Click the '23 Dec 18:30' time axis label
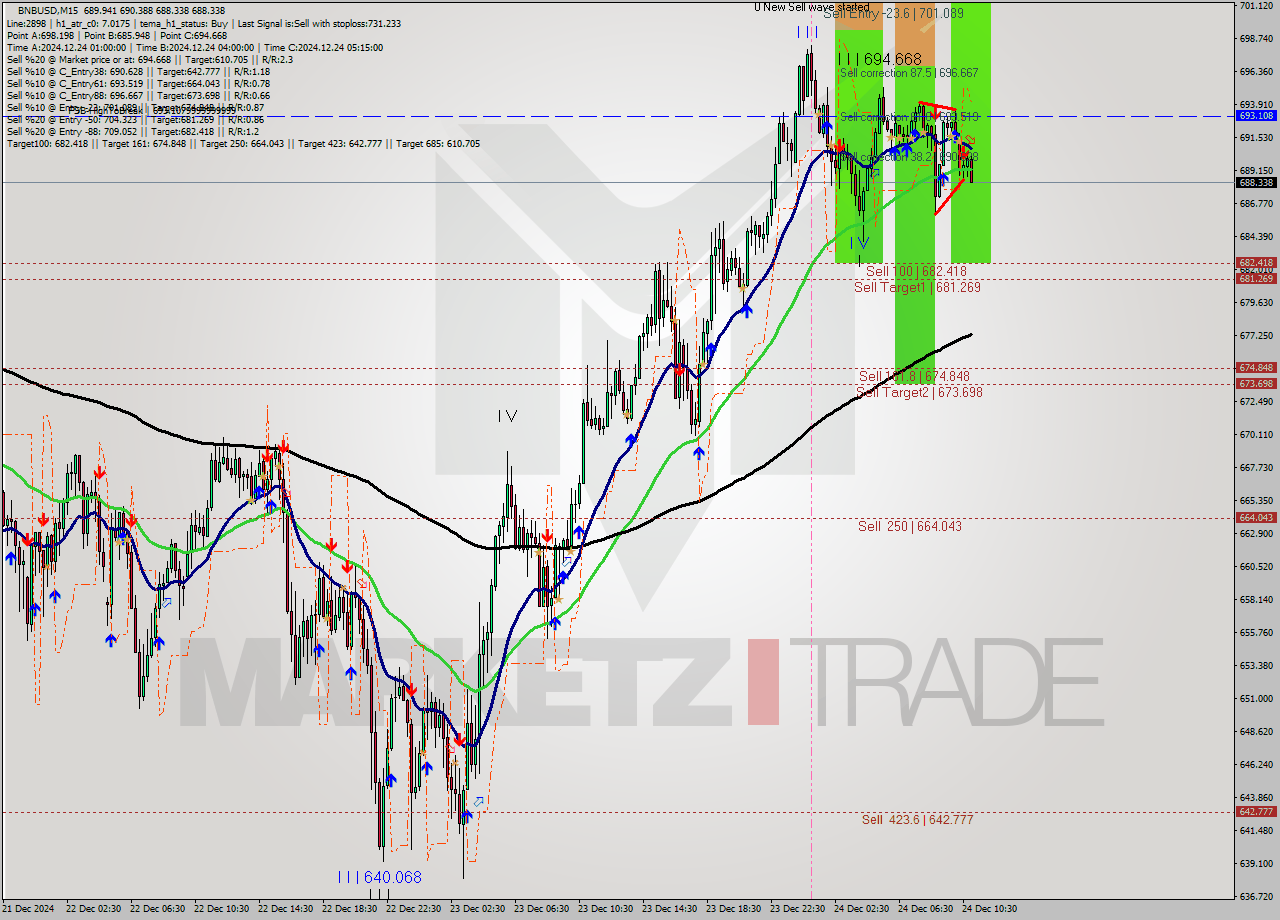 click(734, 909)
